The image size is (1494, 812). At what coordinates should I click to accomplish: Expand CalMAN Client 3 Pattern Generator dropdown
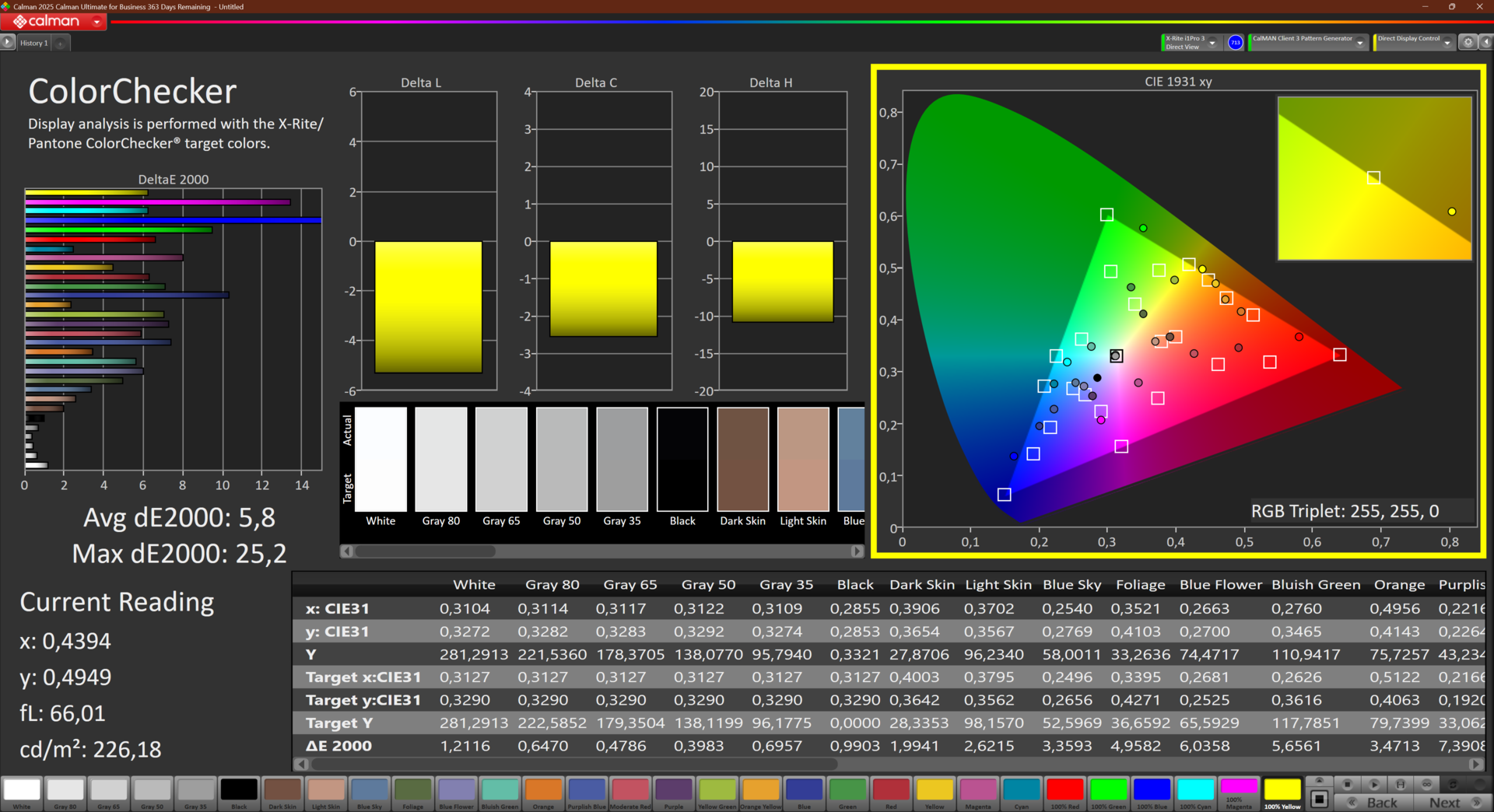[1359, 43]
